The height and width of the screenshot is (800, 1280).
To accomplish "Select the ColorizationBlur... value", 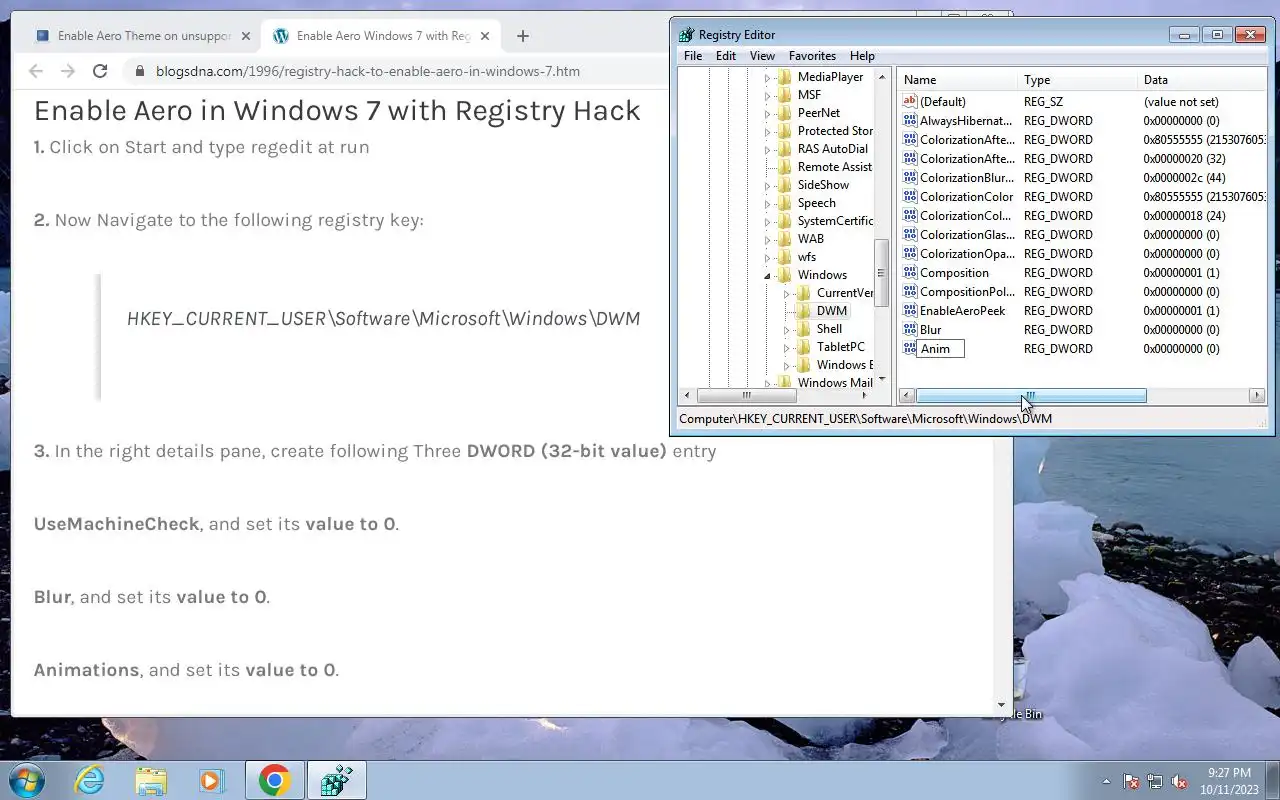I will click(x=966, y=177).
